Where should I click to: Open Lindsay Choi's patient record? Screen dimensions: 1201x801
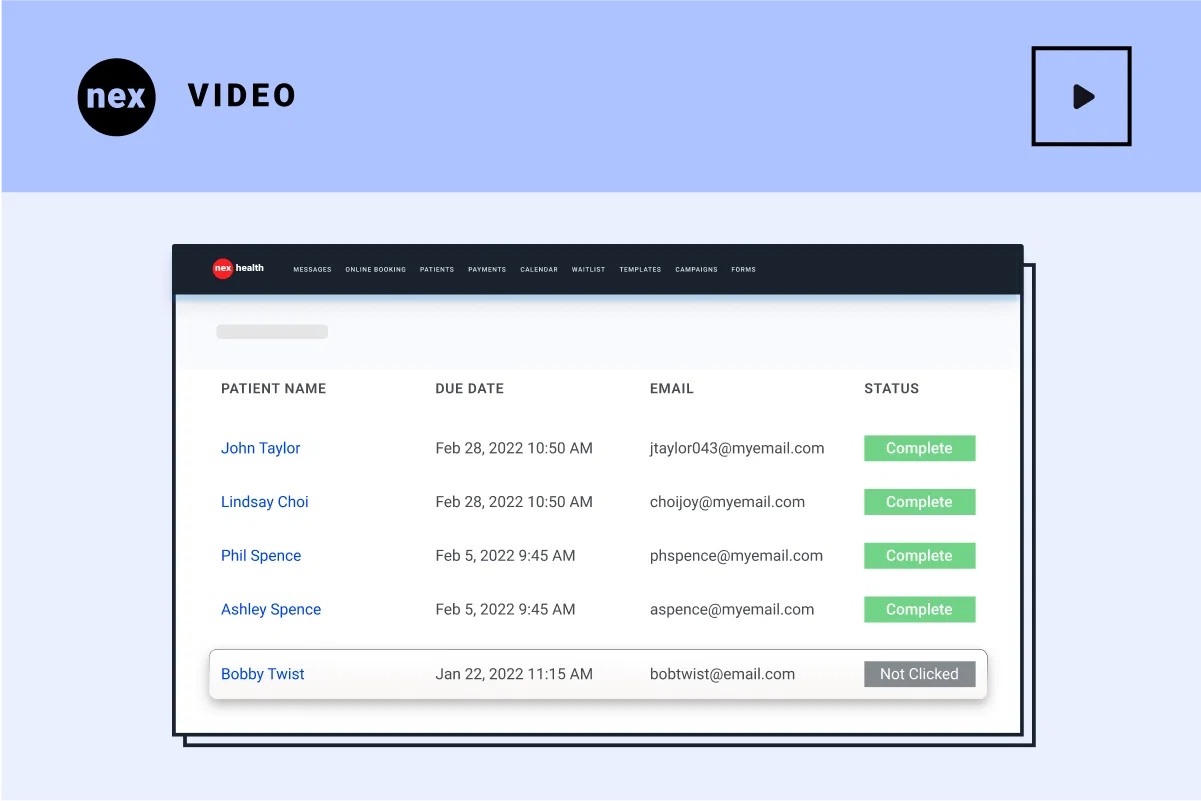tap(264, 502)
